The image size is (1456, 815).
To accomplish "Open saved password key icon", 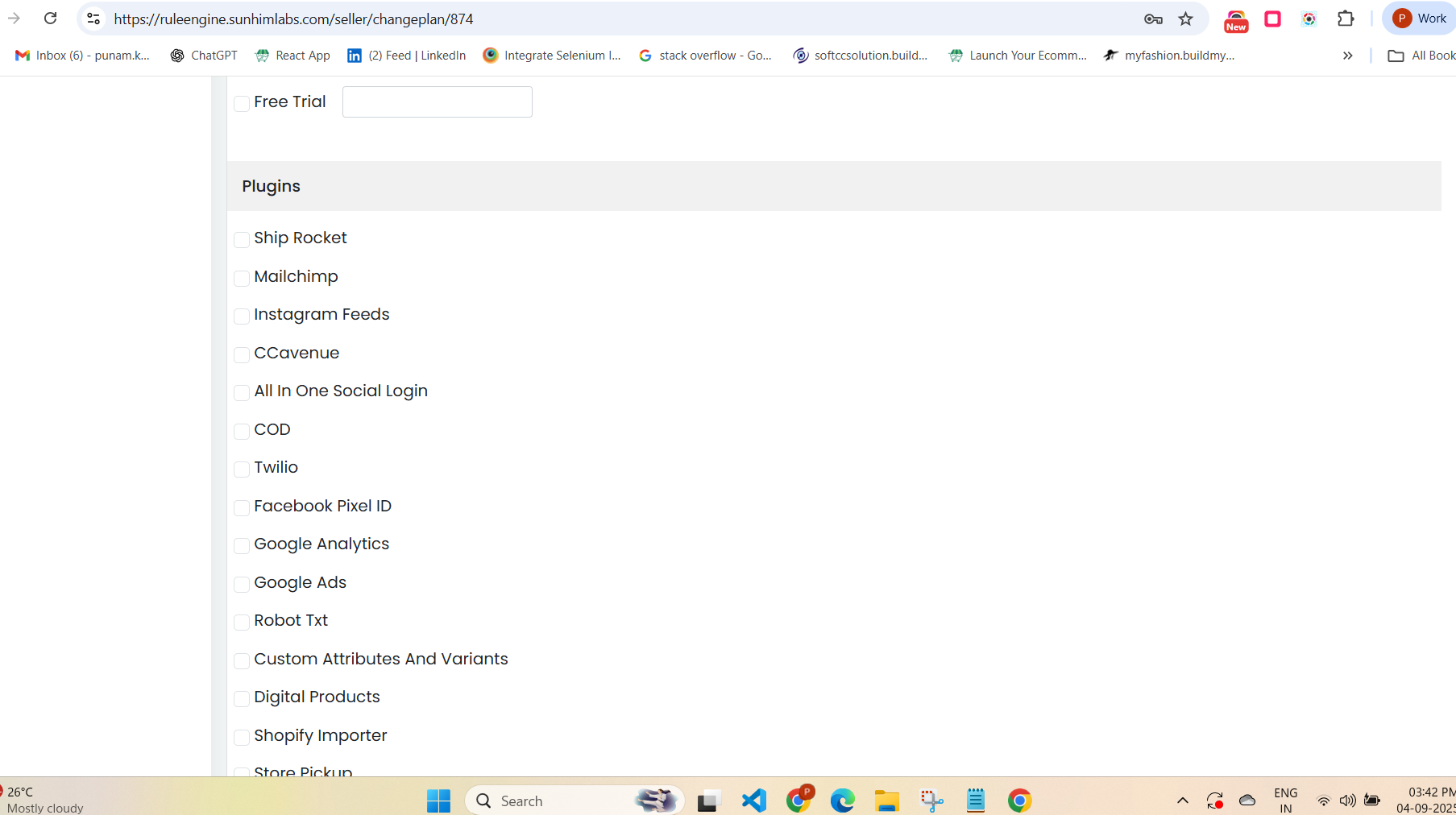I will 1153,19.
